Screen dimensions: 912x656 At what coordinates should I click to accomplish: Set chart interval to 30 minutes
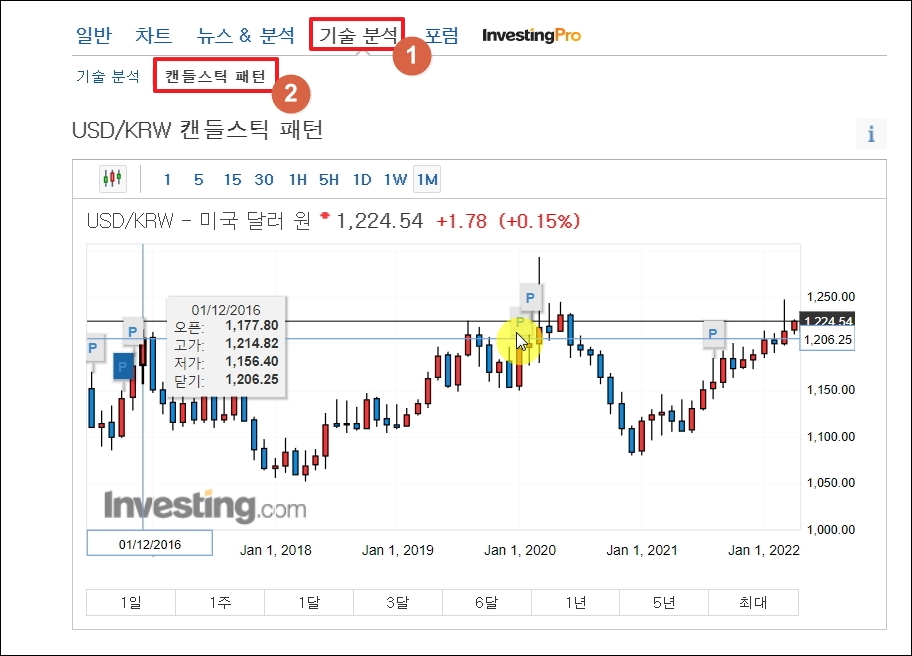264,180
